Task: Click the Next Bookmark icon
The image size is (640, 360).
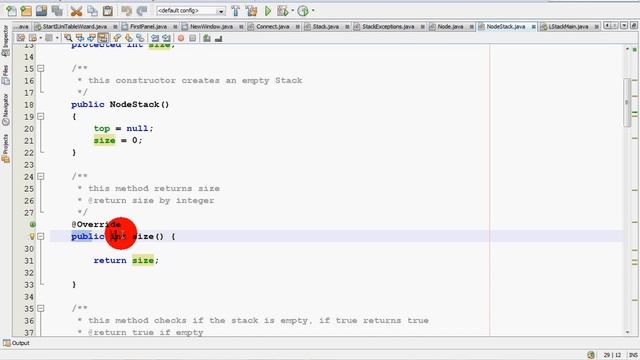Action: (129, 38)
